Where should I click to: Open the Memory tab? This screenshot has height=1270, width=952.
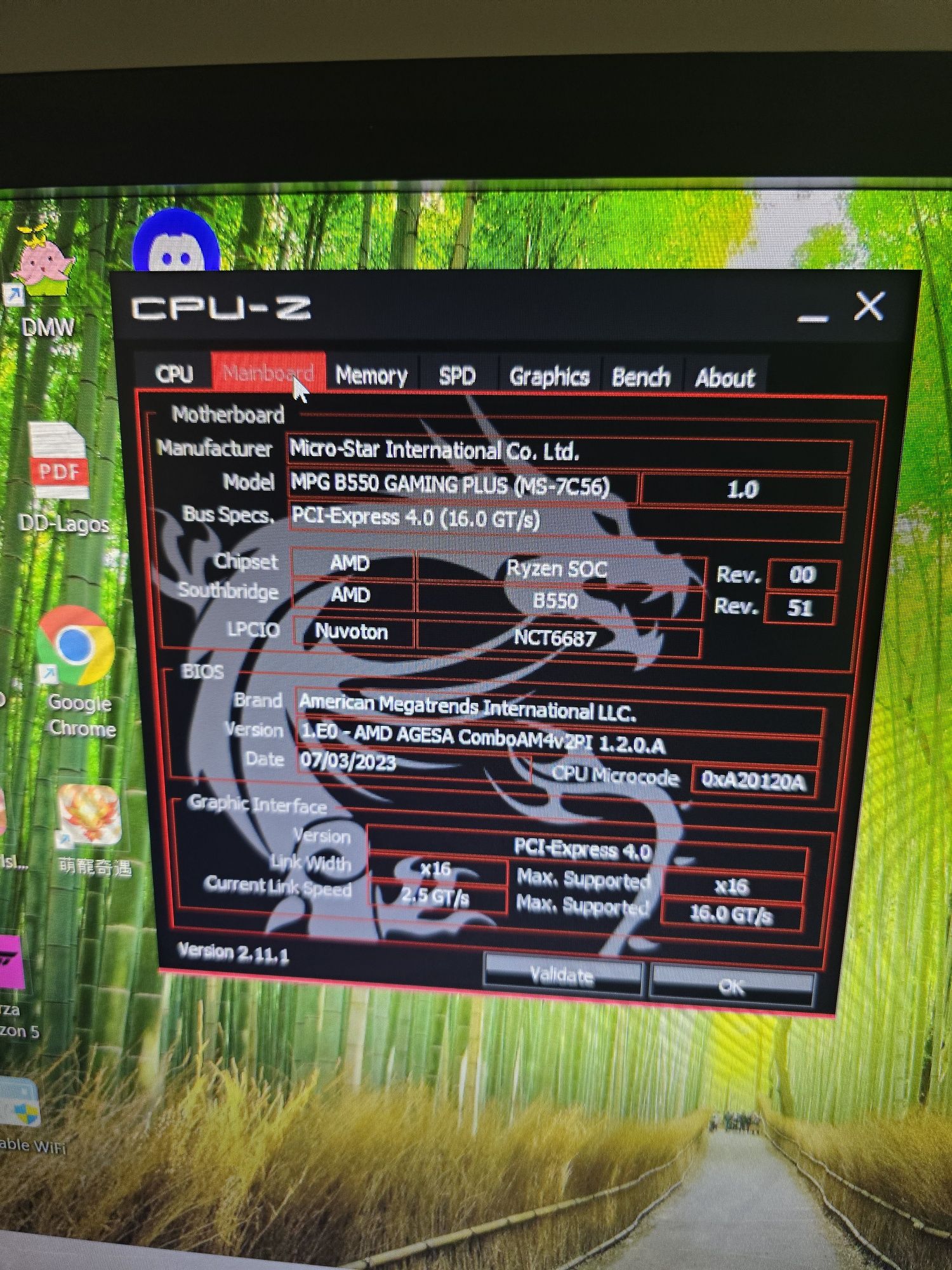pos(372,375)
